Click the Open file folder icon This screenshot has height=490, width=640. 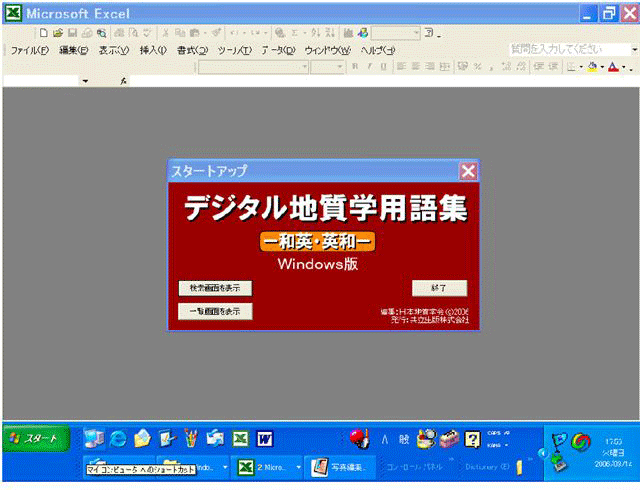point(58,33)
